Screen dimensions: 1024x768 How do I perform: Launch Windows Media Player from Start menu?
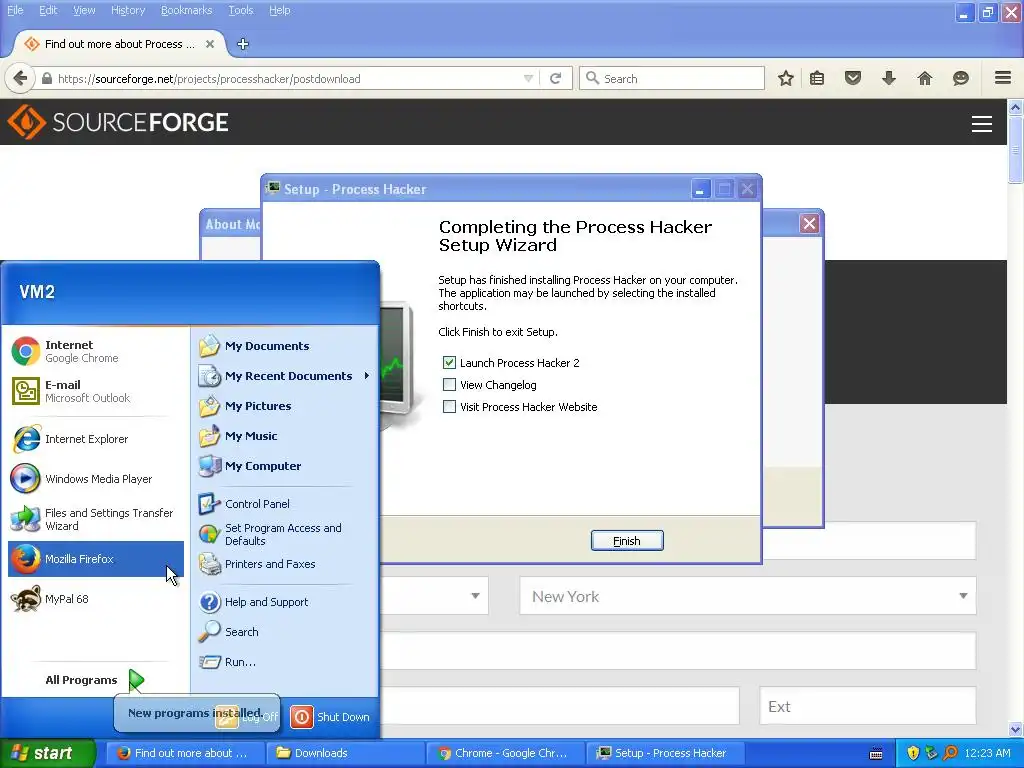[96, 479]
